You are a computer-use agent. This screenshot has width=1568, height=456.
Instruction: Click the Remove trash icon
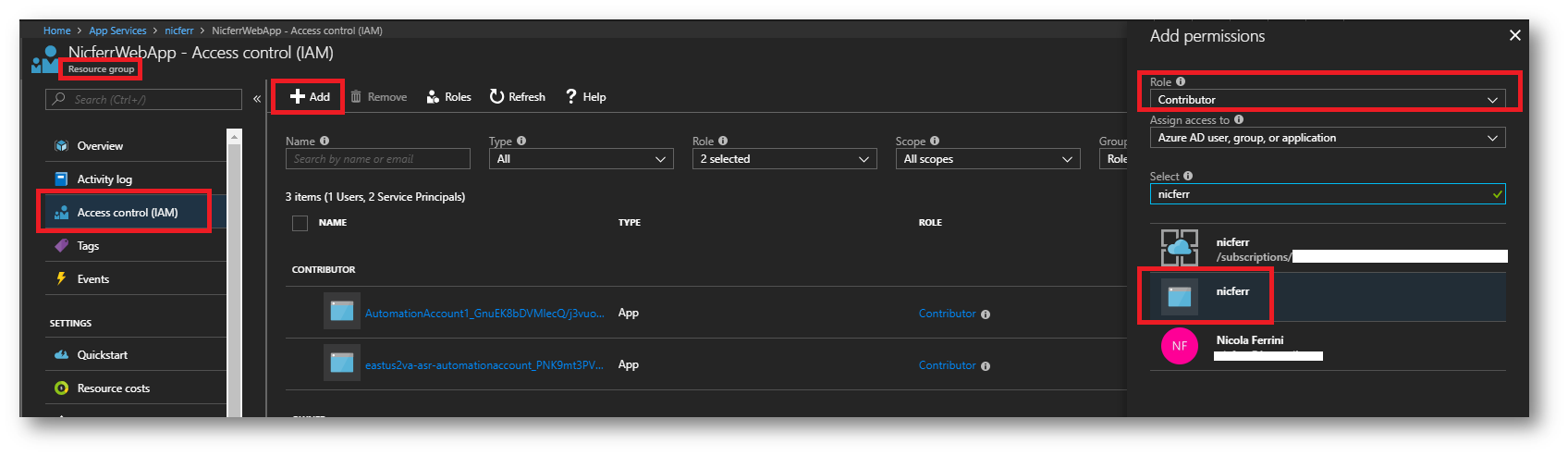point(356,97)
